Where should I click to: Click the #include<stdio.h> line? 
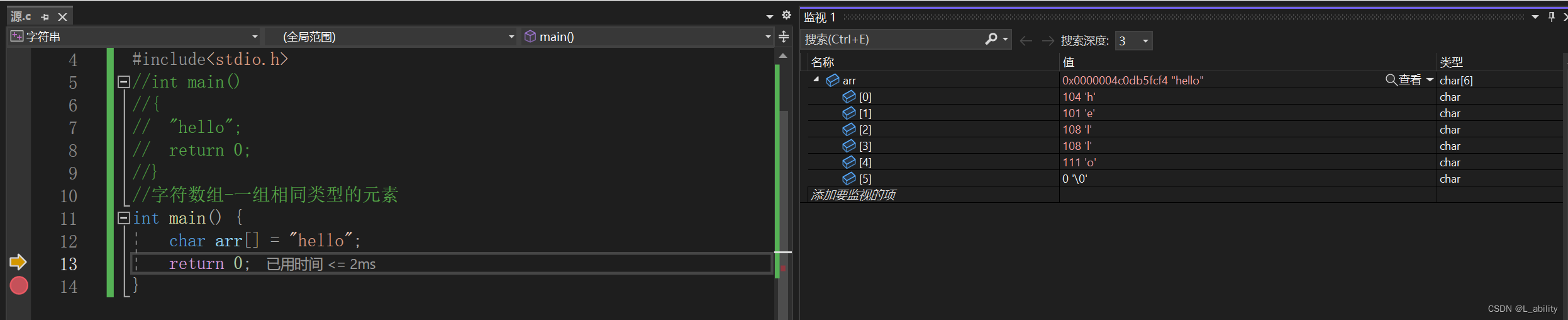click(210, 59)
